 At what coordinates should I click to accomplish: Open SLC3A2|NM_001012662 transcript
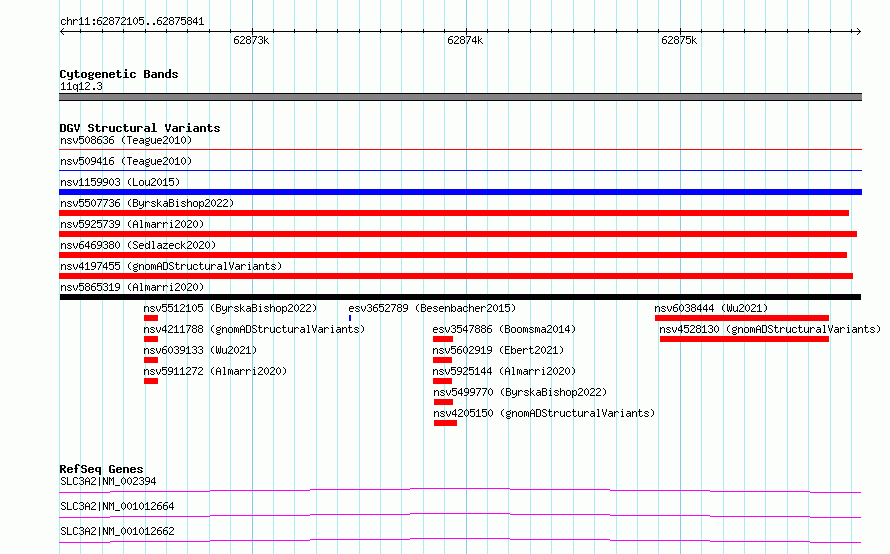coord(117,531)
